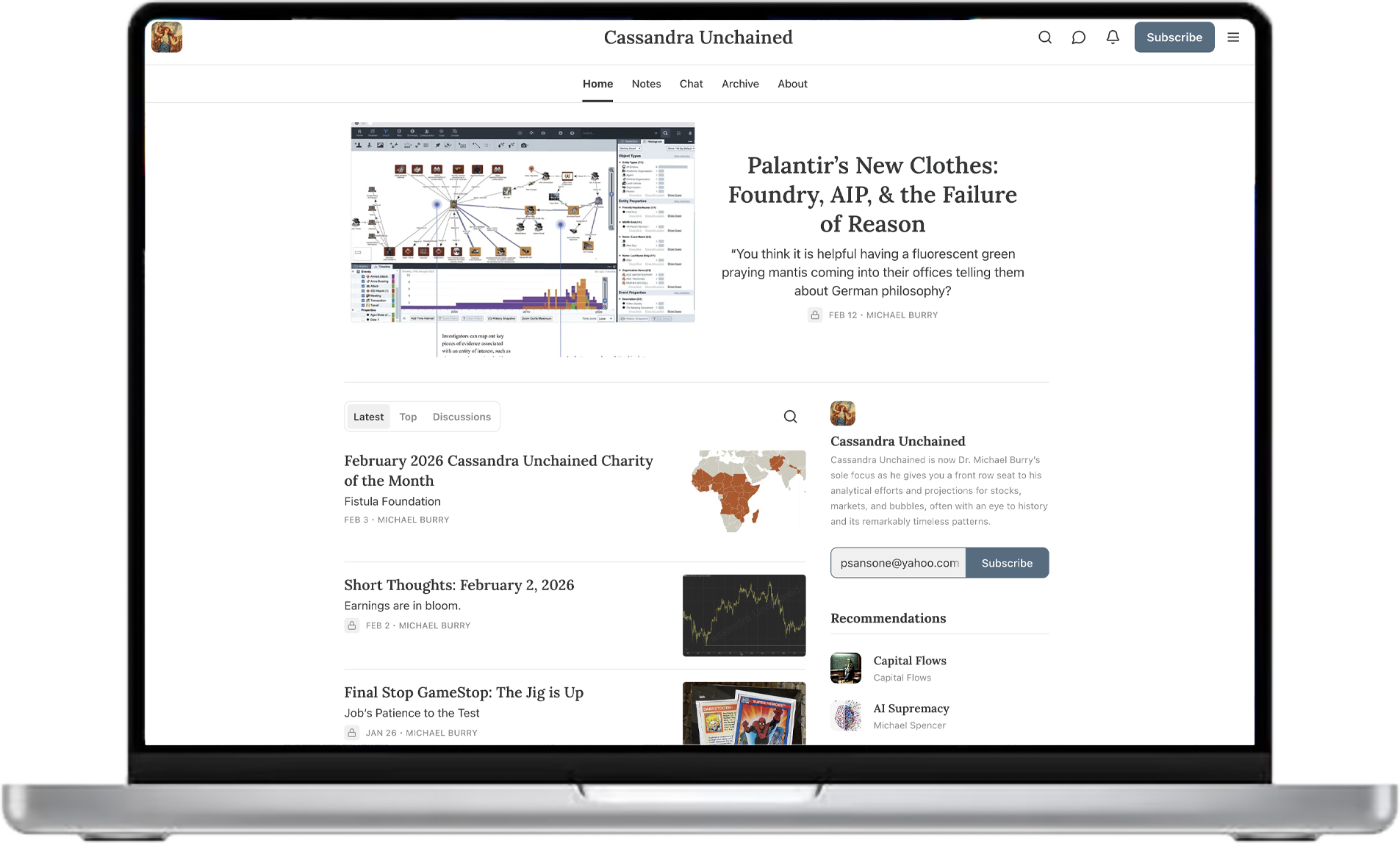
Task: Click the email input field with psansone@yahoo.com
Action: [x=898, y=563]
